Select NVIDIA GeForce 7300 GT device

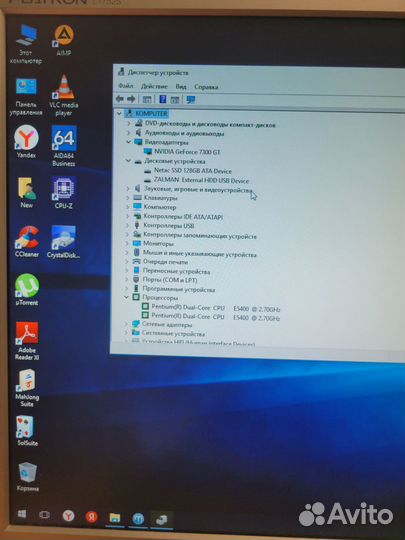tap(187, 152)
